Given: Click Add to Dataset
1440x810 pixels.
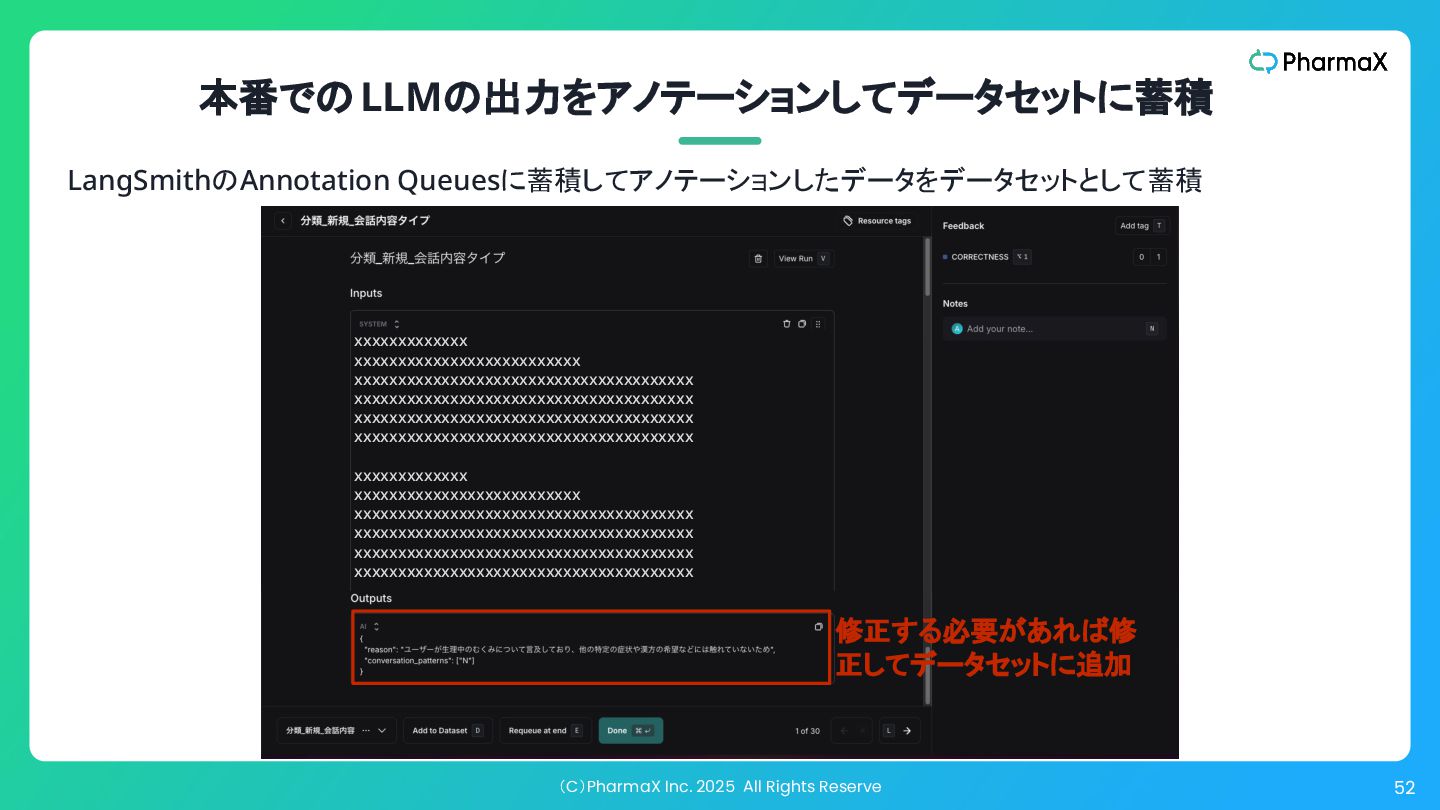Looking at the screenshot, I should [x=448, y=731].
